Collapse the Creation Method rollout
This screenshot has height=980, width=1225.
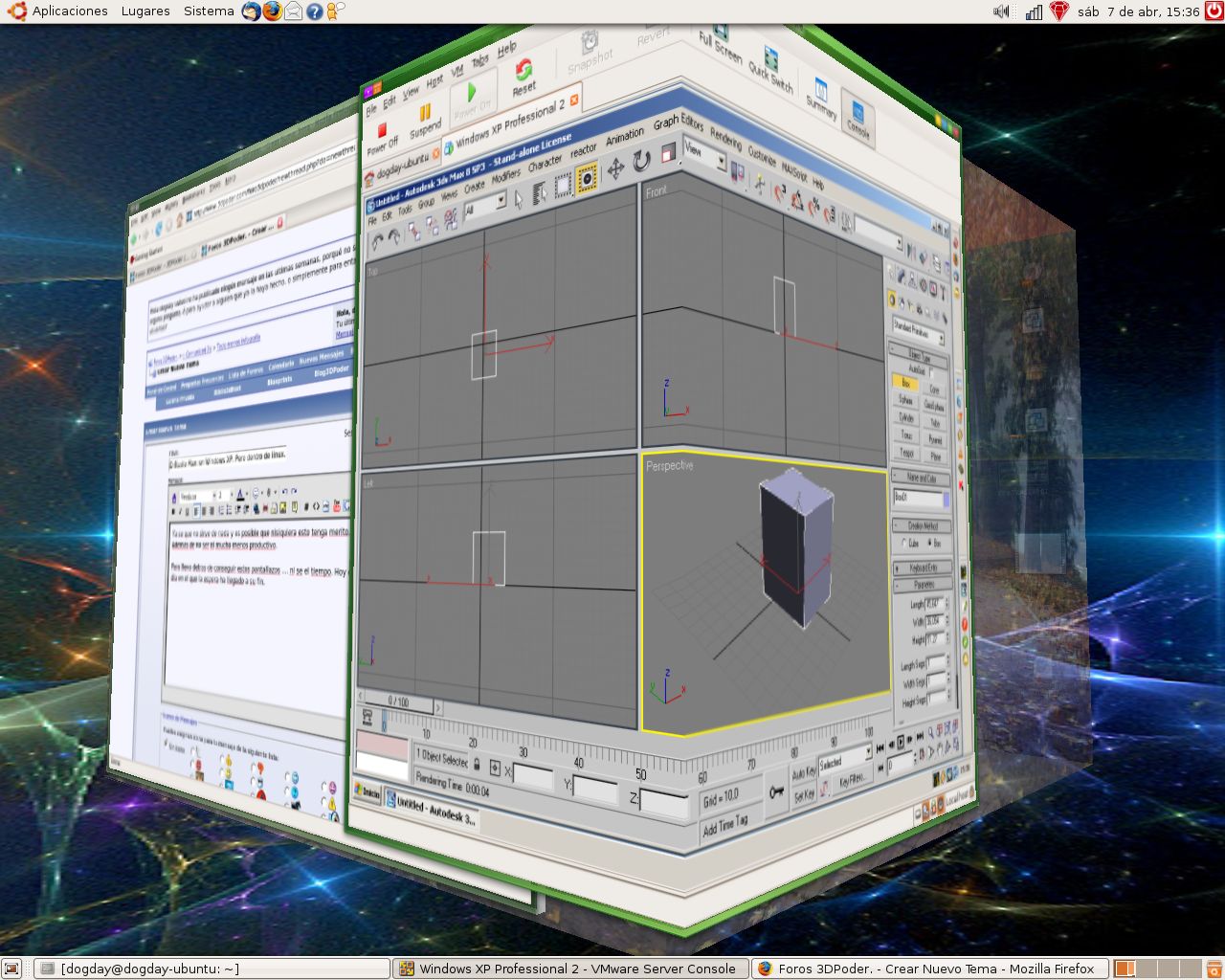tap(923, 525)
